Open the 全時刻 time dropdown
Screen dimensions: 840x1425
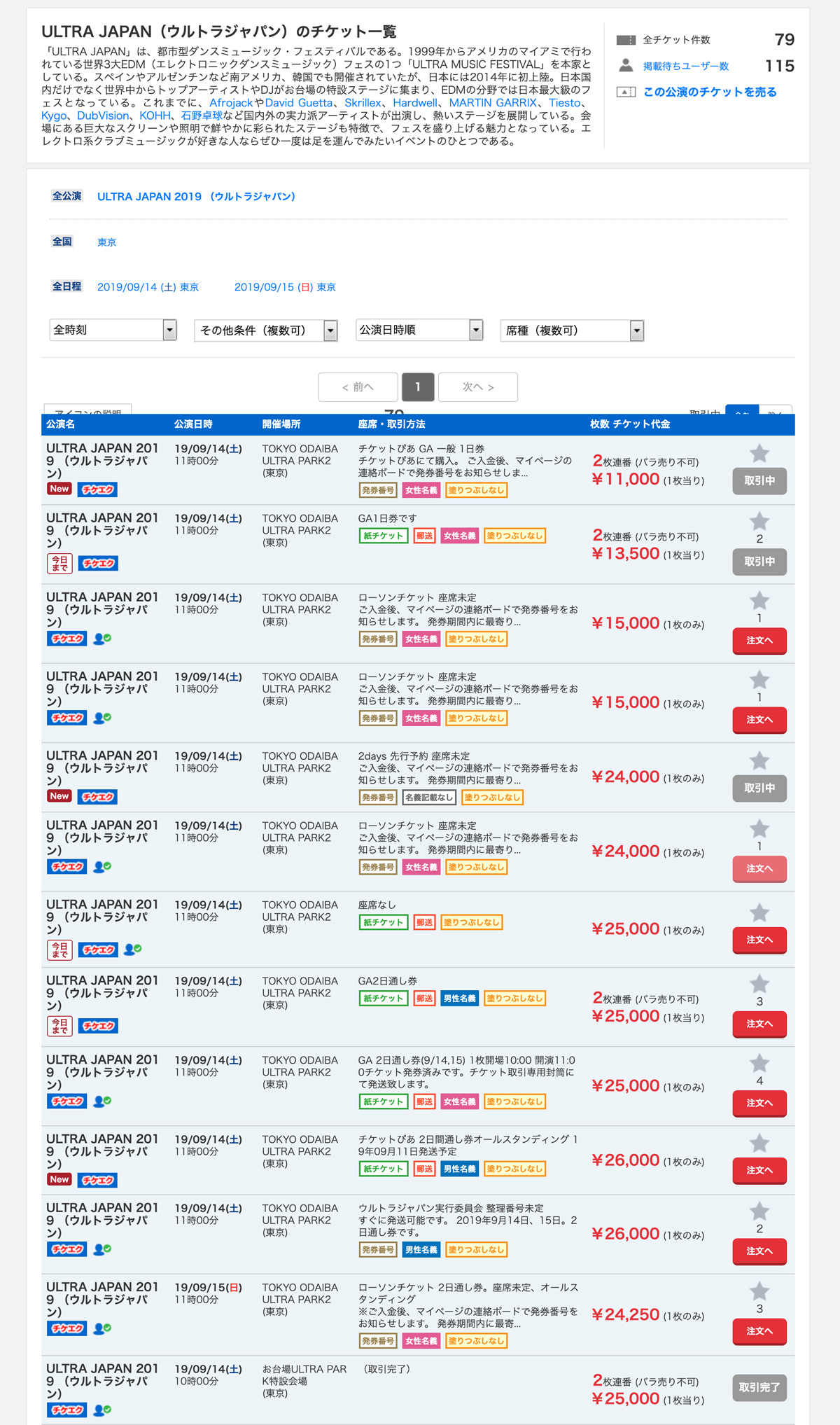coord(113,330)
